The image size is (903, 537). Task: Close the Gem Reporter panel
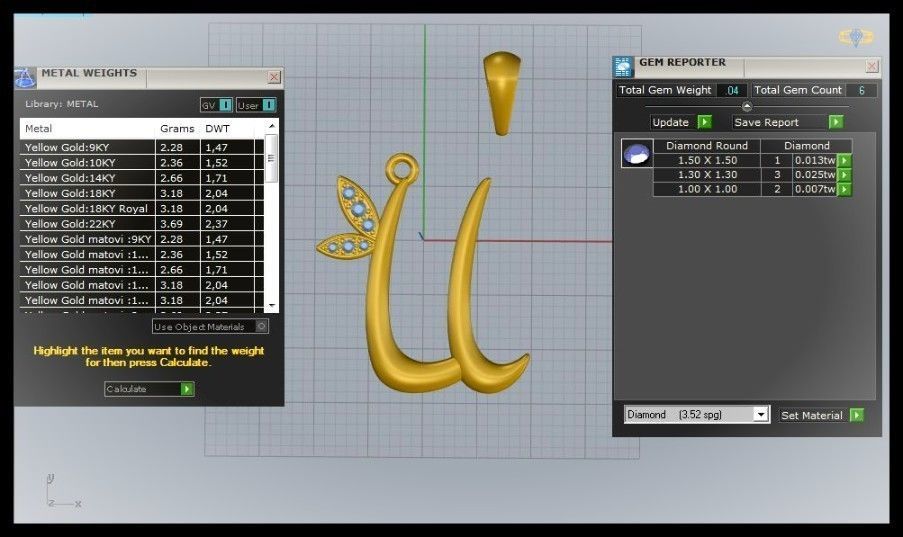click(872, 66)
